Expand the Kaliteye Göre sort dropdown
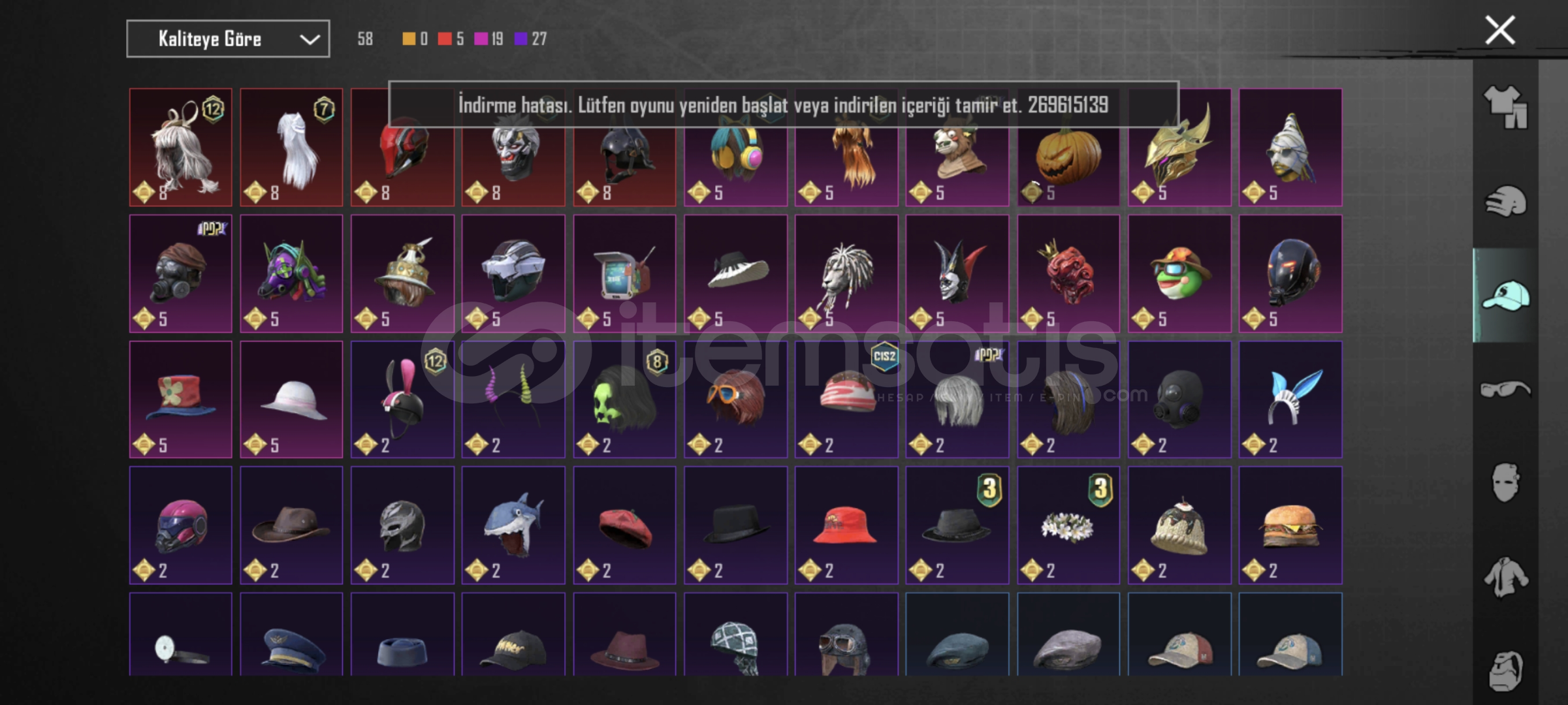 click(x=228, y=39)
